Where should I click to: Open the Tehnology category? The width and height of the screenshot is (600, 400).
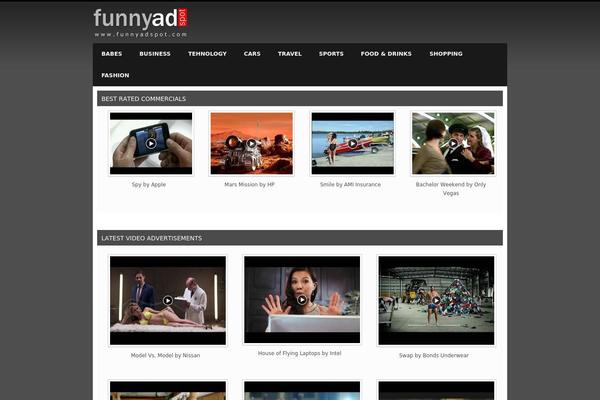coord(207,54)
